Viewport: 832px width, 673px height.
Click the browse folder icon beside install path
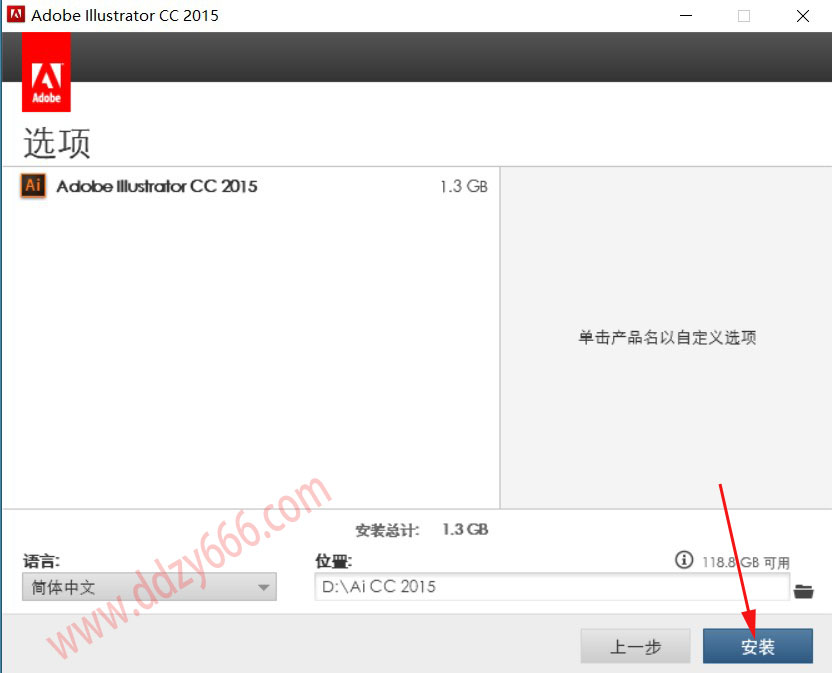coord(803,591)
